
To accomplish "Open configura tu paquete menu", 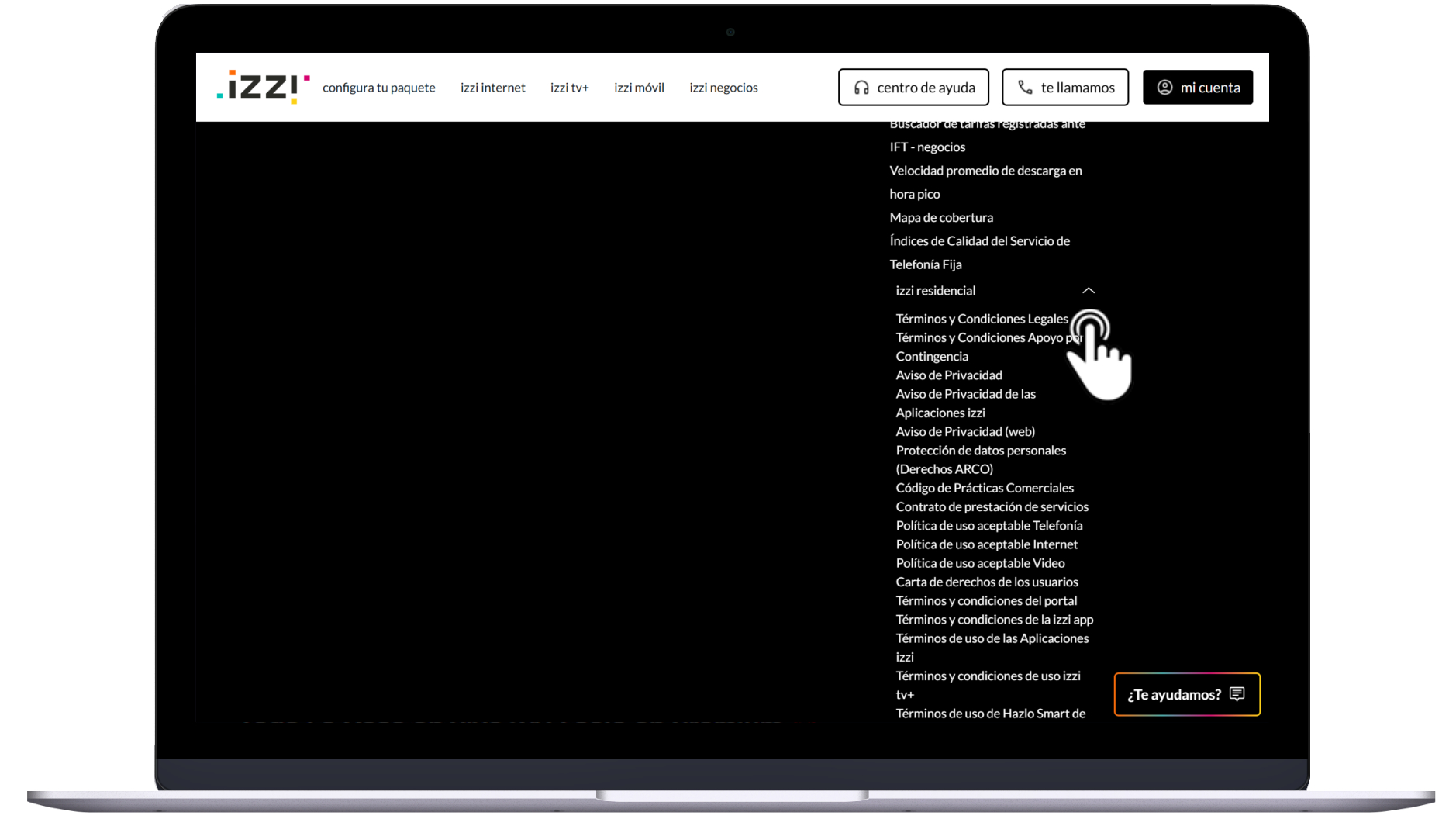I will [x=379, y=88].
